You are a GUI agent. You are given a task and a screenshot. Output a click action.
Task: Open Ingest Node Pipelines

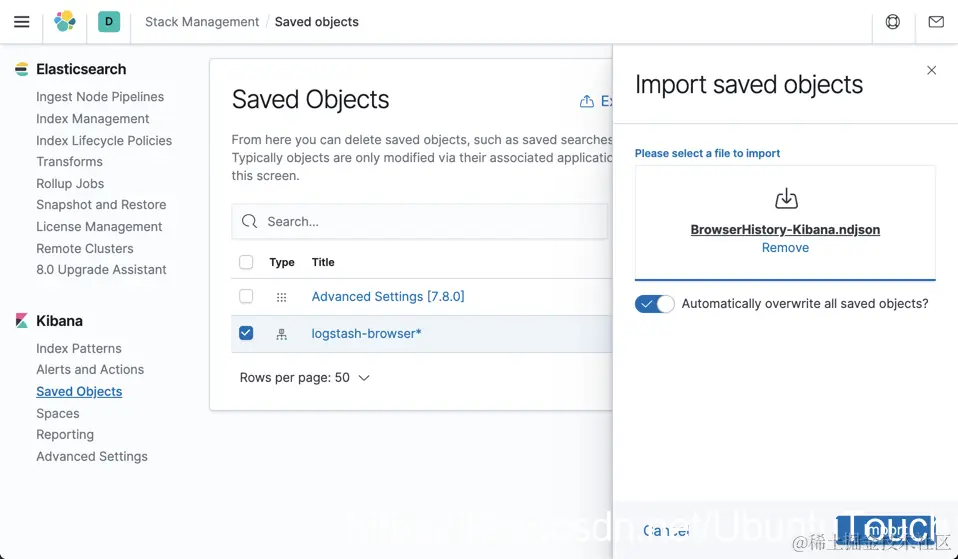100,97
